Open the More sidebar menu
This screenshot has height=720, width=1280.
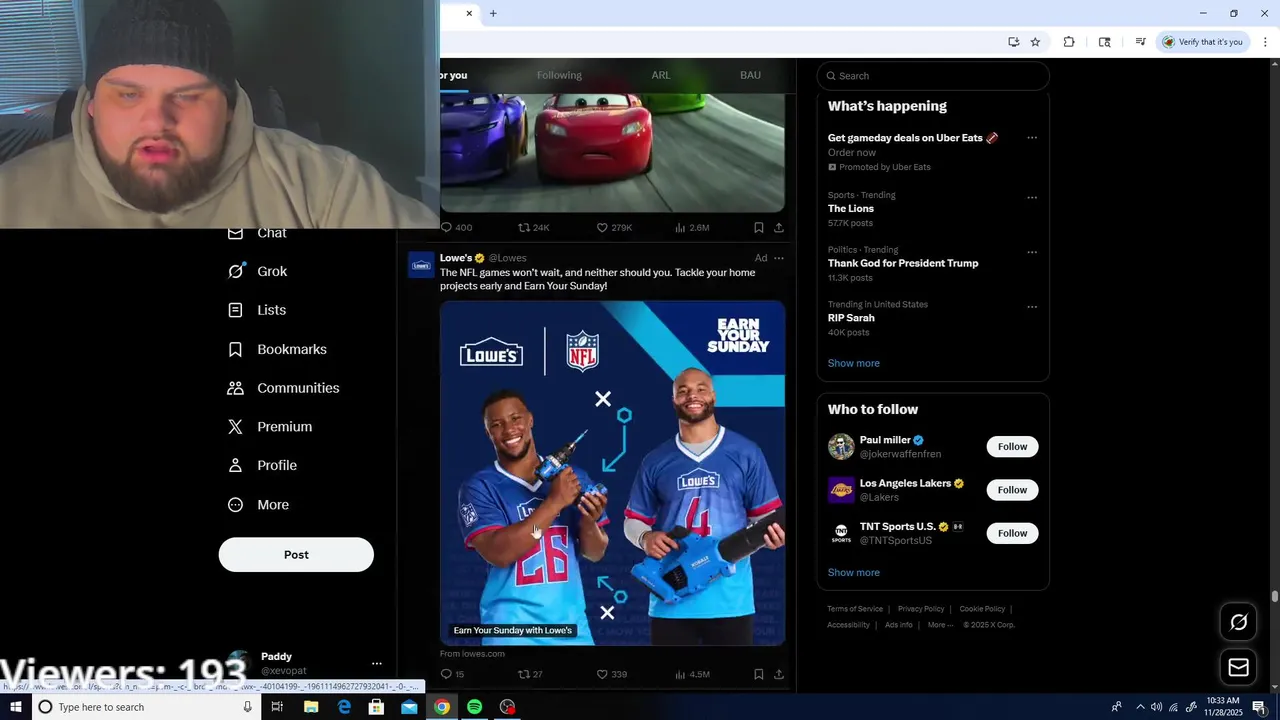pos(258,505)
